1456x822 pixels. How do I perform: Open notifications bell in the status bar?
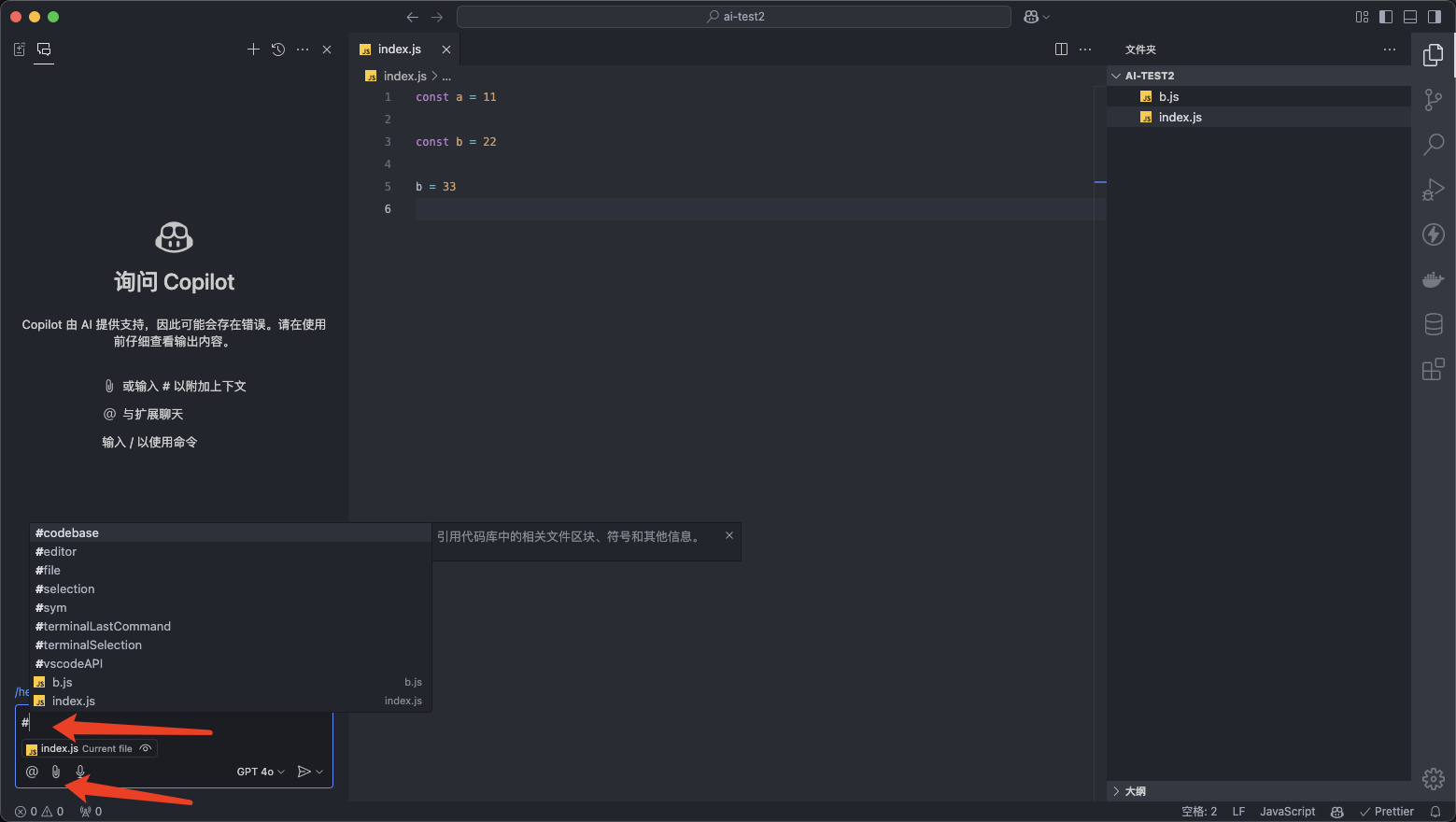click(x=1435, y=812)
